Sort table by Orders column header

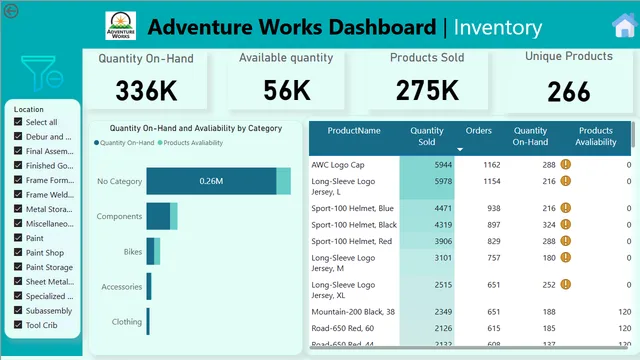tap(478, 131)
